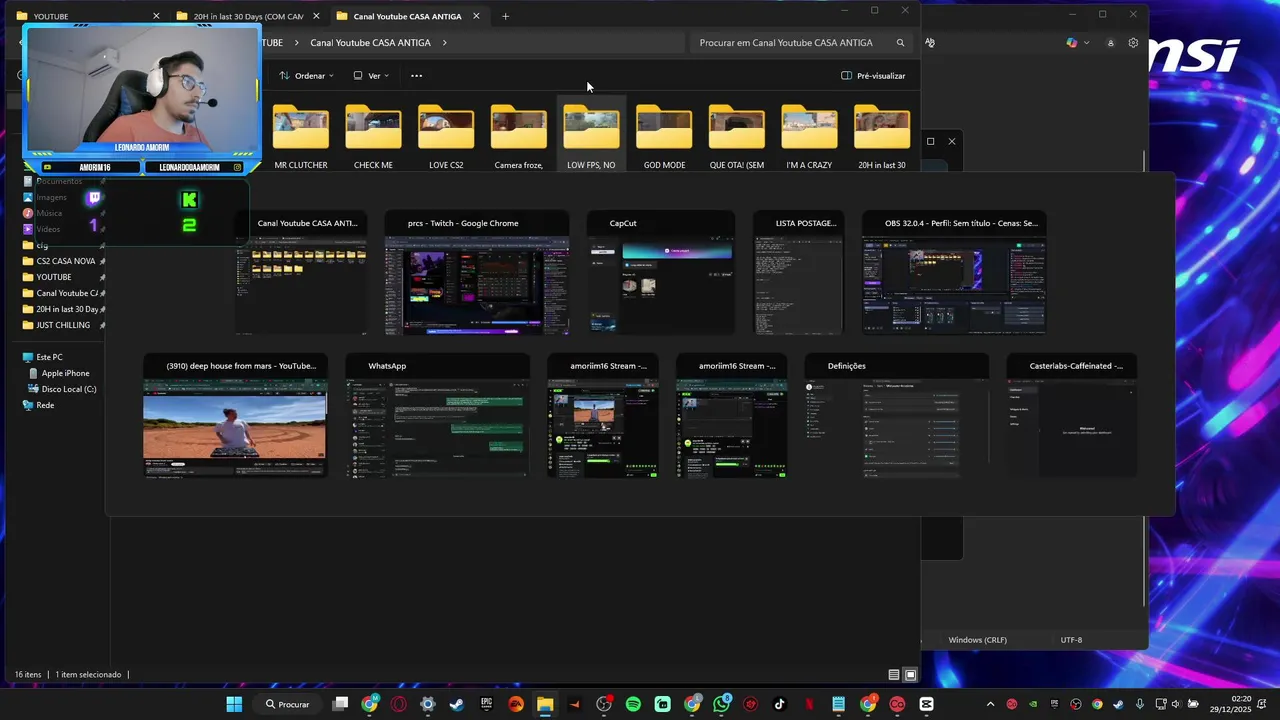Switch to details view layout icon

(x=894, y=675)
